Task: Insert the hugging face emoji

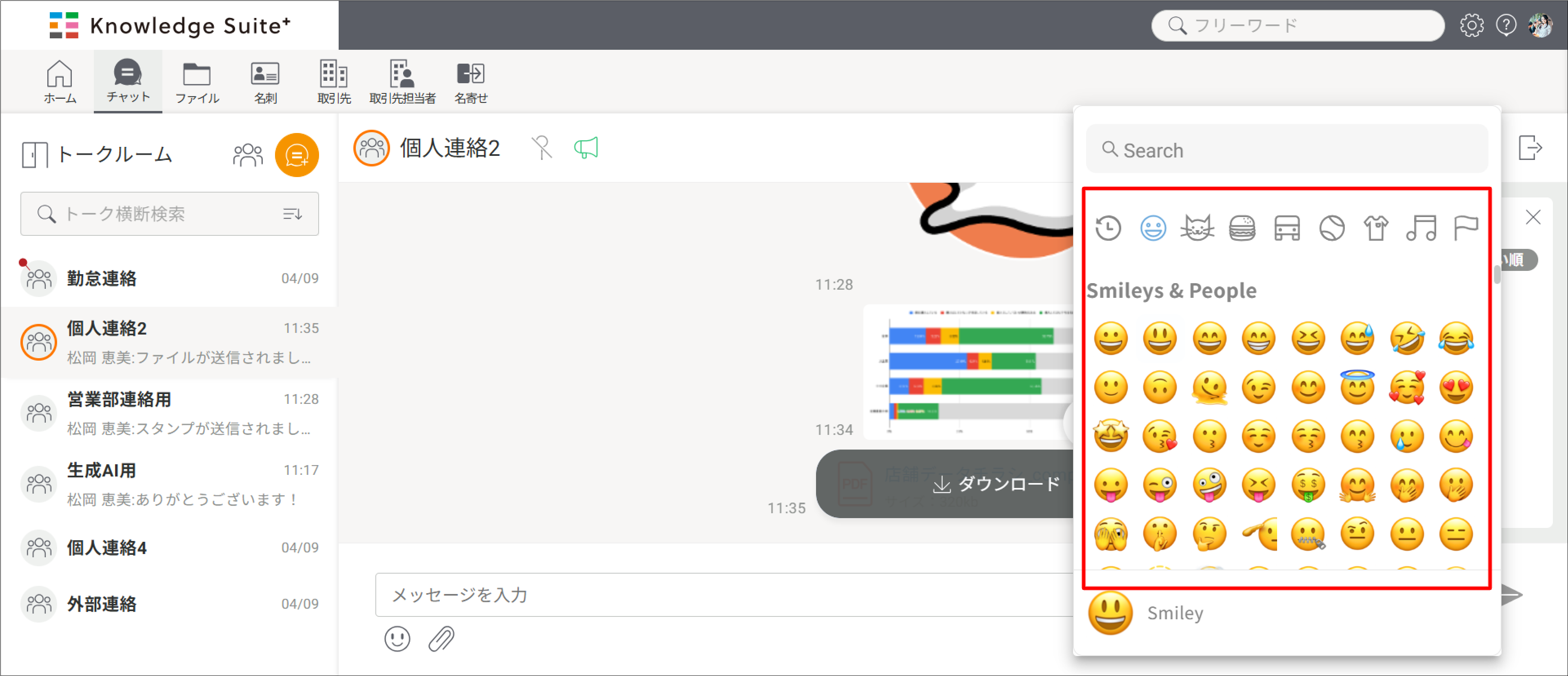Action: click(1357, 485)
